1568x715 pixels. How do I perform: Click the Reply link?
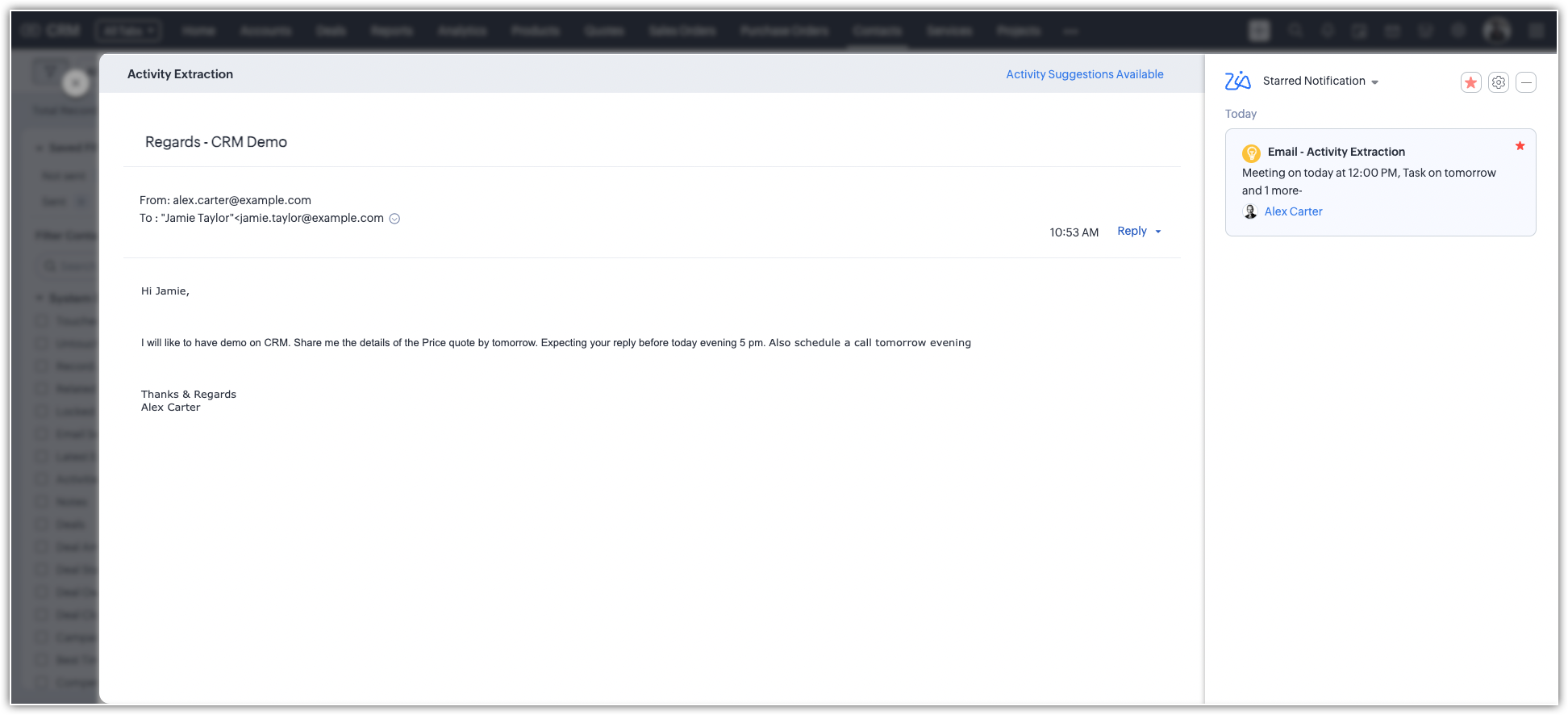(x=1132, y=231)
